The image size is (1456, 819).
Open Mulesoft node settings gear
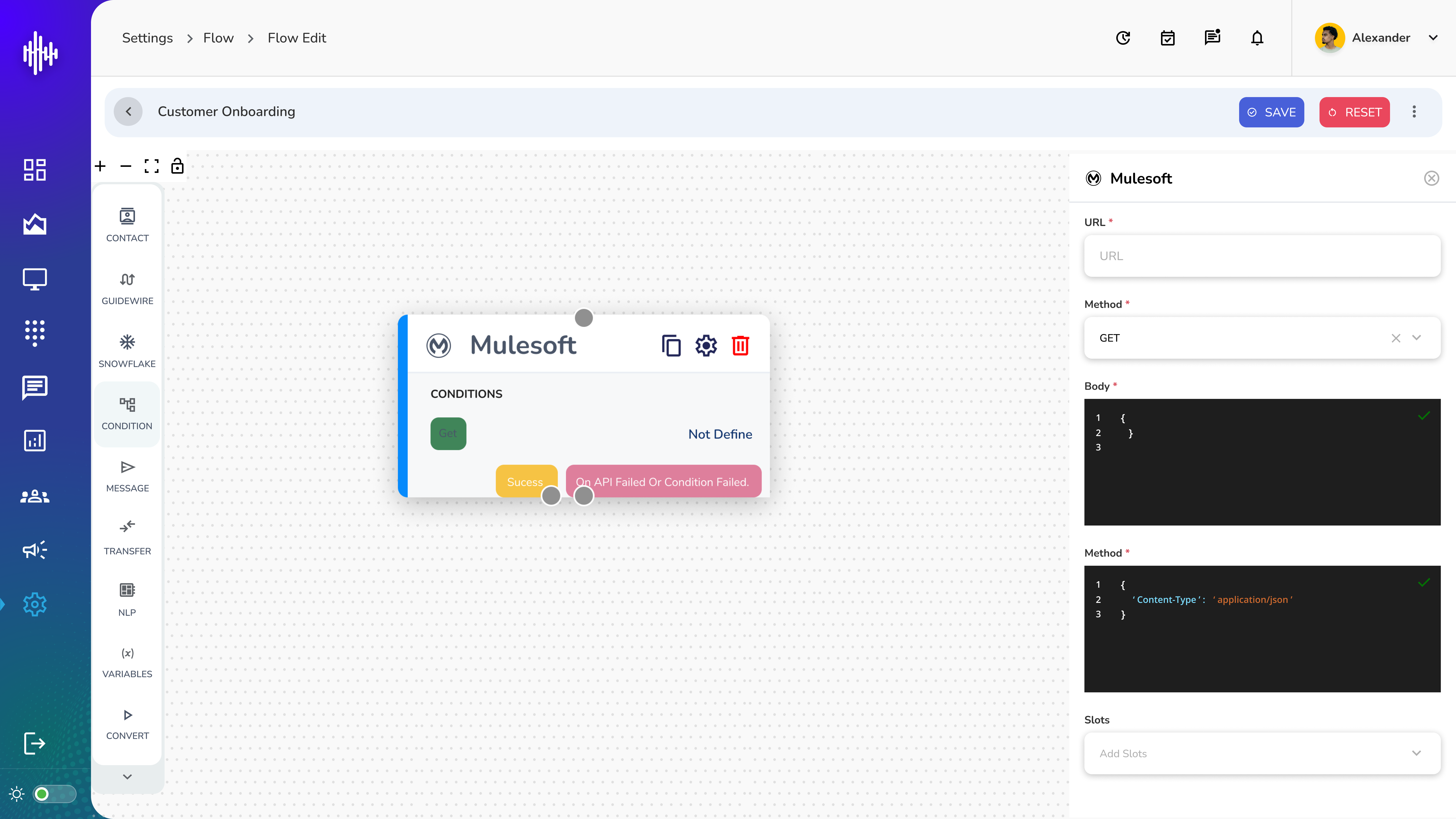click(x=706, y=345)
